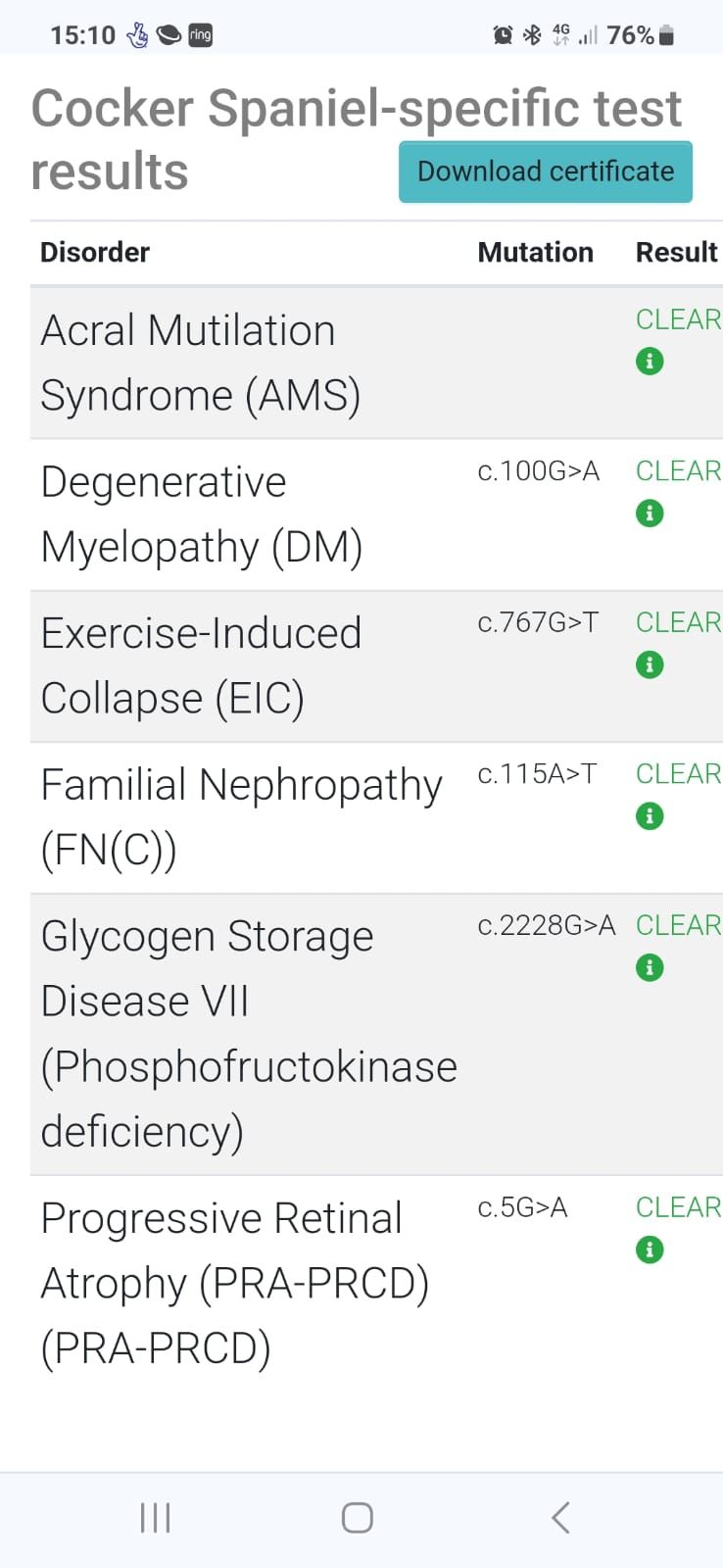Show info for Familial Nephropathy result
723x1568 pixels.
click(650, 816)
